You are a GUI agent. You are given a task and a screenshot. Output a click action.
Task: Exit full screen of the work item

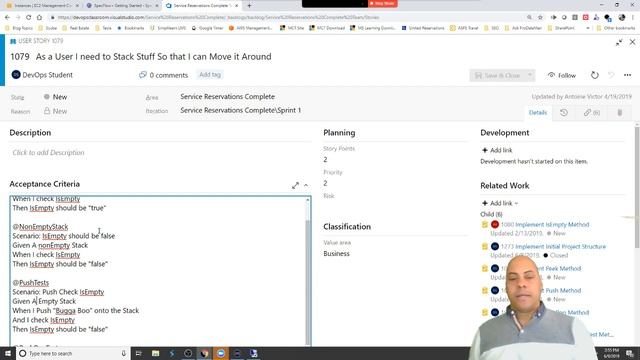pos(619,42)
